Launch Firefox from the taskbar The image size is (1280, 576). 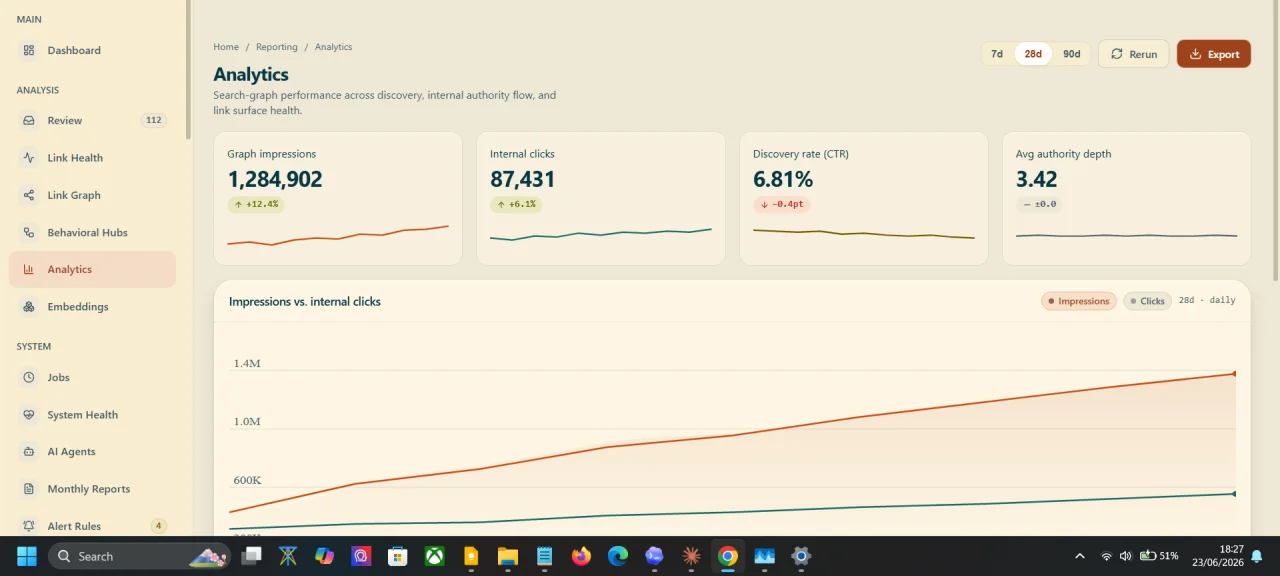(x=581, y=556)
